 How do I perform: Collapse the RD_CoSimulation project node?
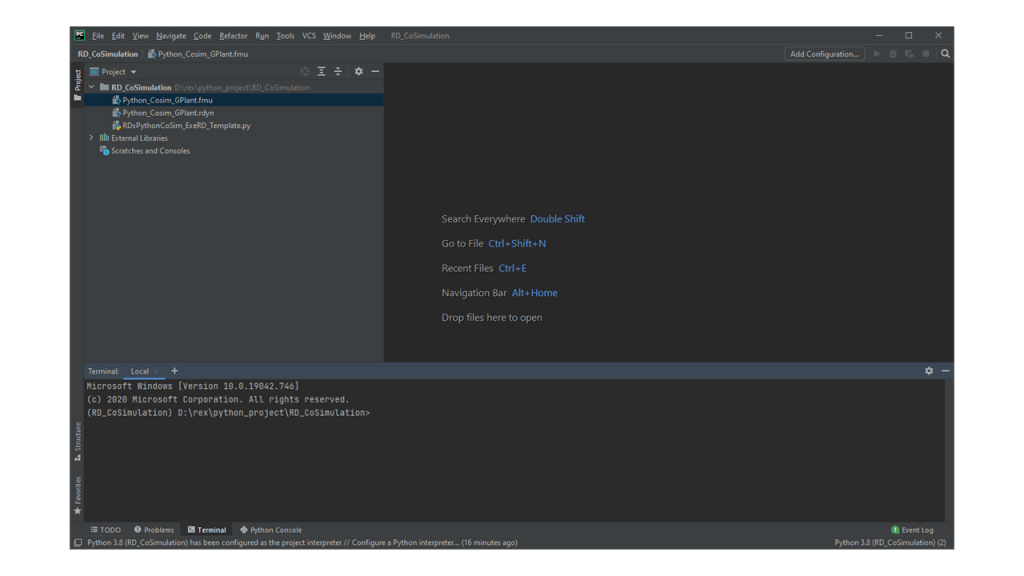click(x=92, y=87)
